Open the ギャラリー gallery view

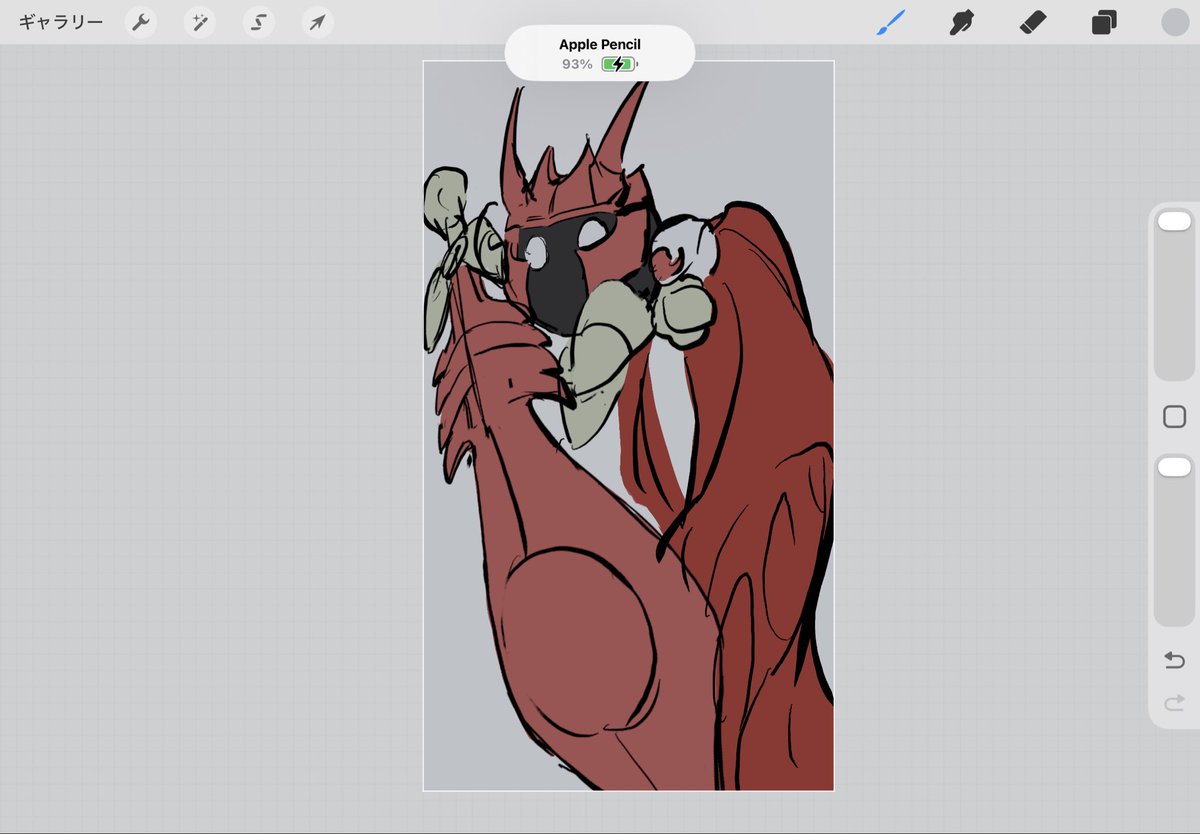61,22
